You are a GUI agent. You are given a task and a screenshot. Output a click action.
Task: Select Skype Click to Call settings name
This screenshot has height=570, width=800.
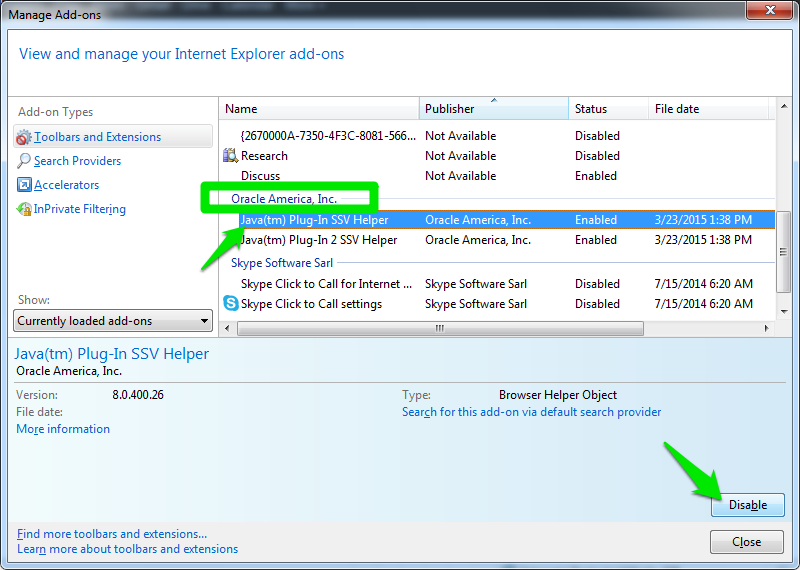coord(311,304)
